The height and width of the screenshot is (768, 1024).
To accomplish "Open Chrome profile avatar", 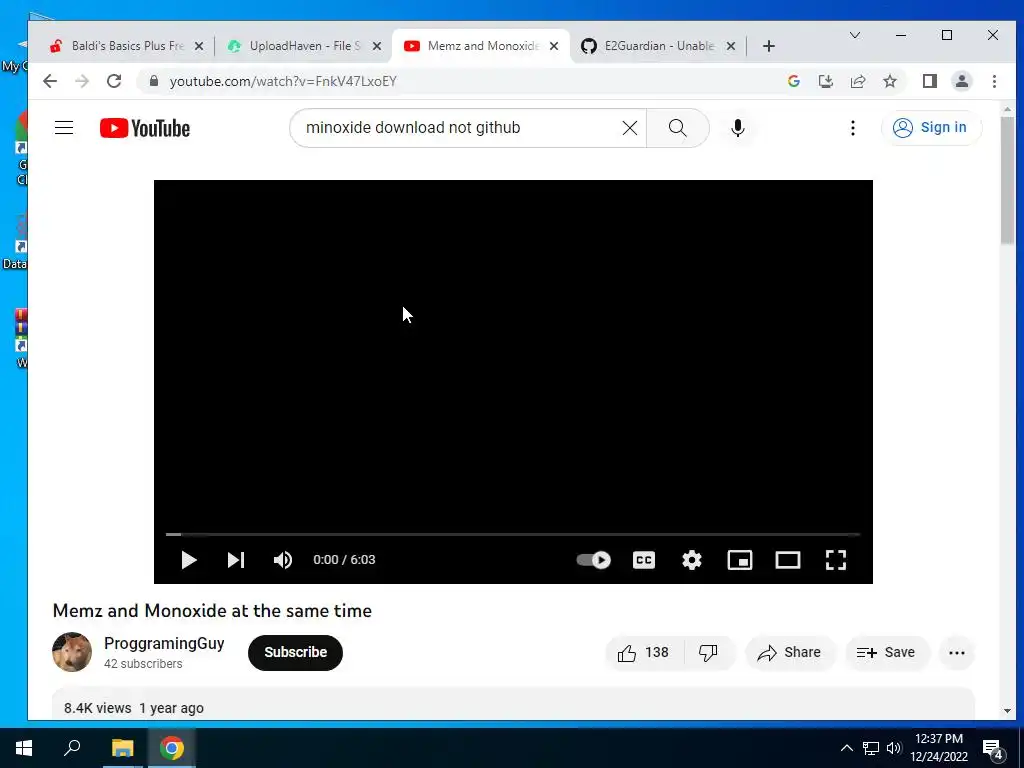I will (961, 81).
